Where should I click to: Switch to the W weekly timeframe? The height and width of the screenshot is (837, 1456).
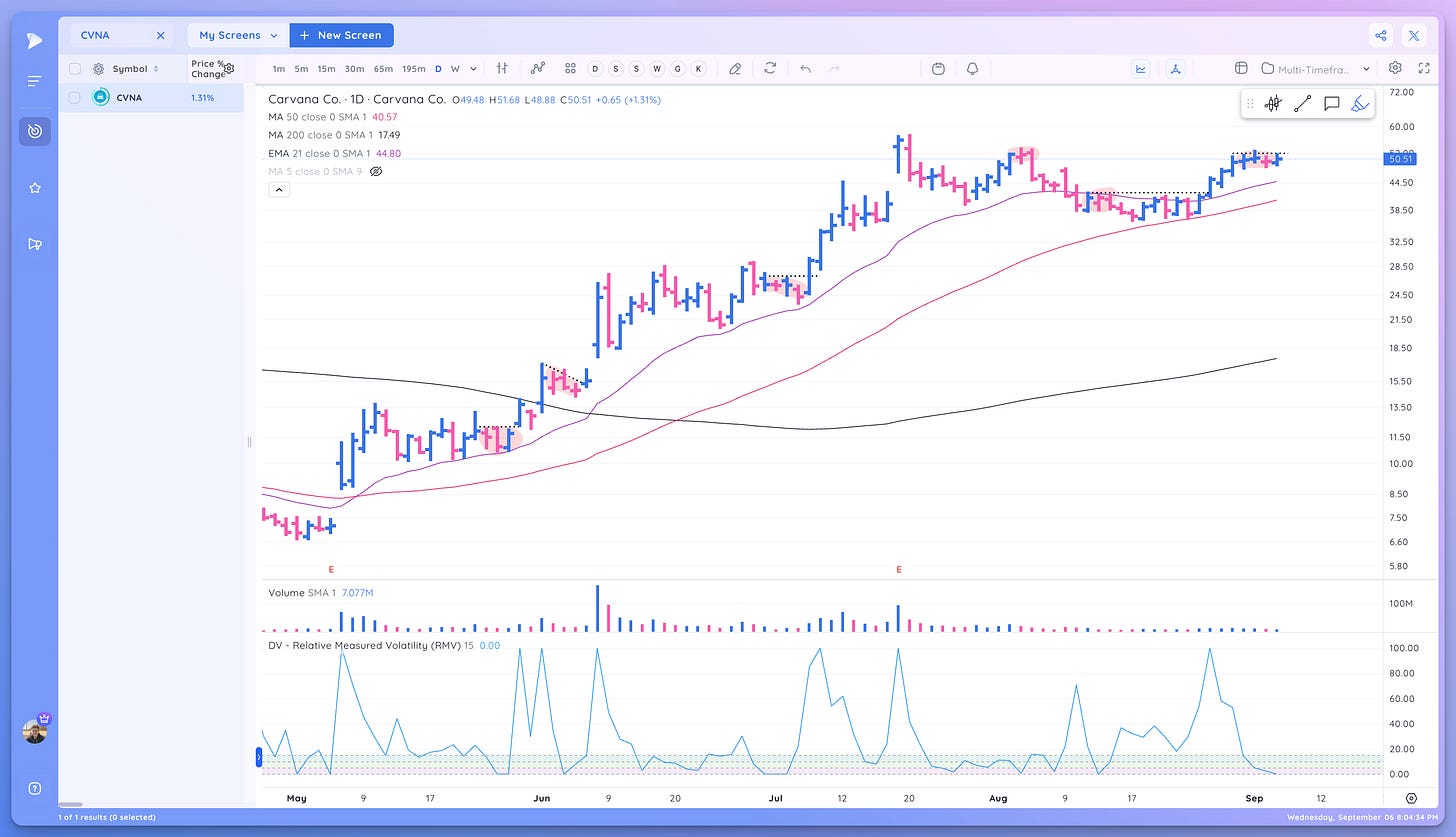click(x=455, y=69)
